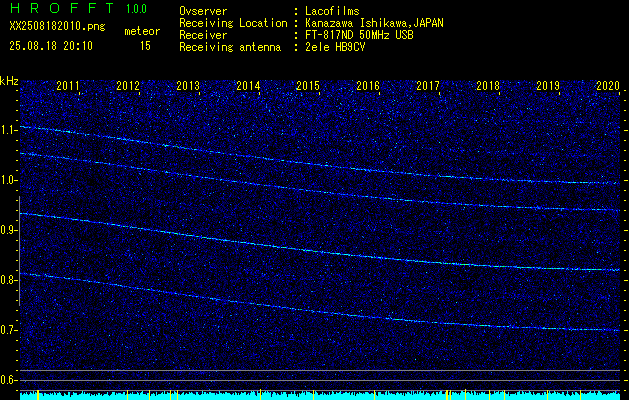Click the Receiver label

[203, 35]
